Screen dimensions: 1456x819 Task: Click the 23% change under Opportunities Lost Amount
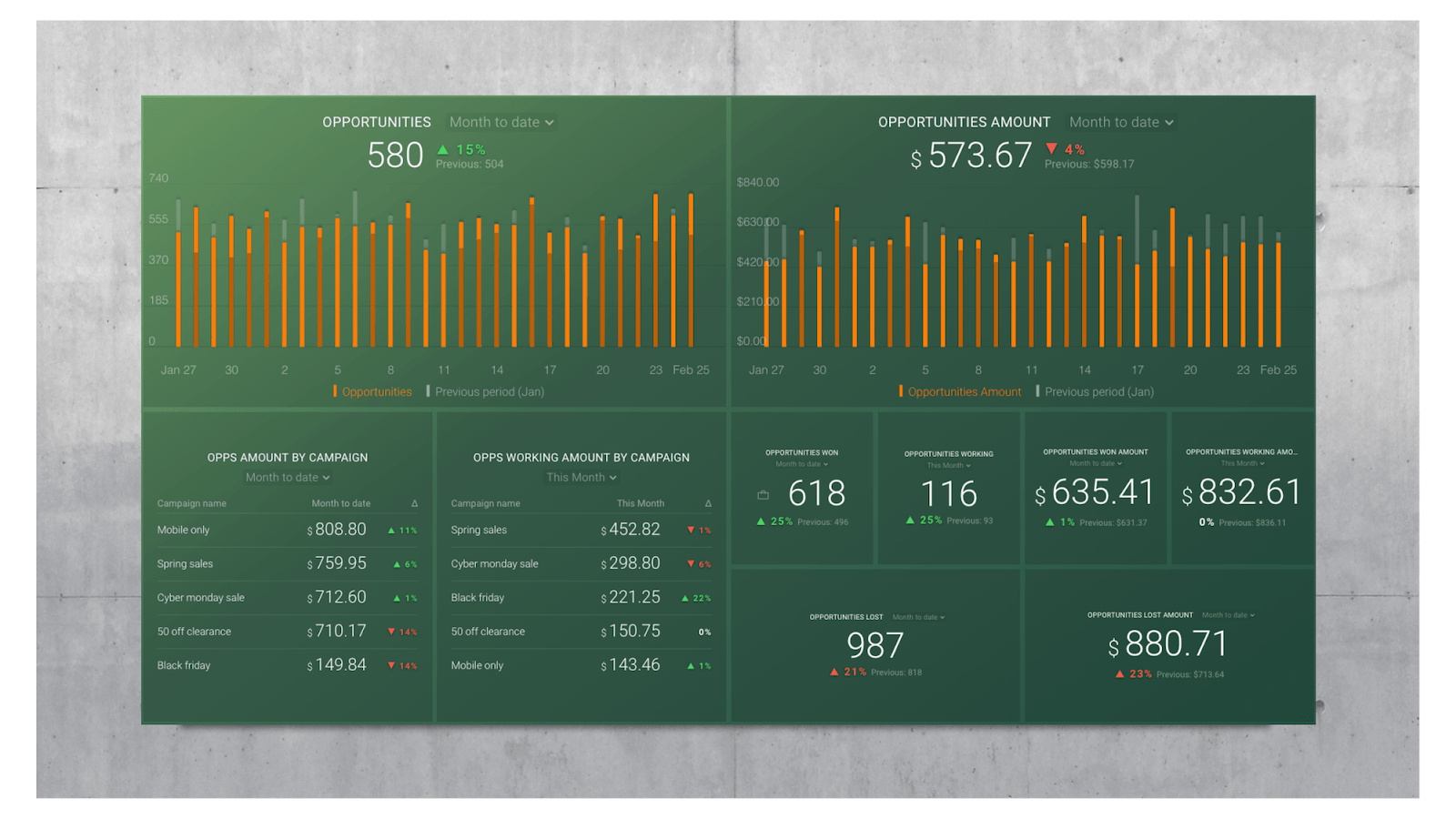pos(1134,674)
